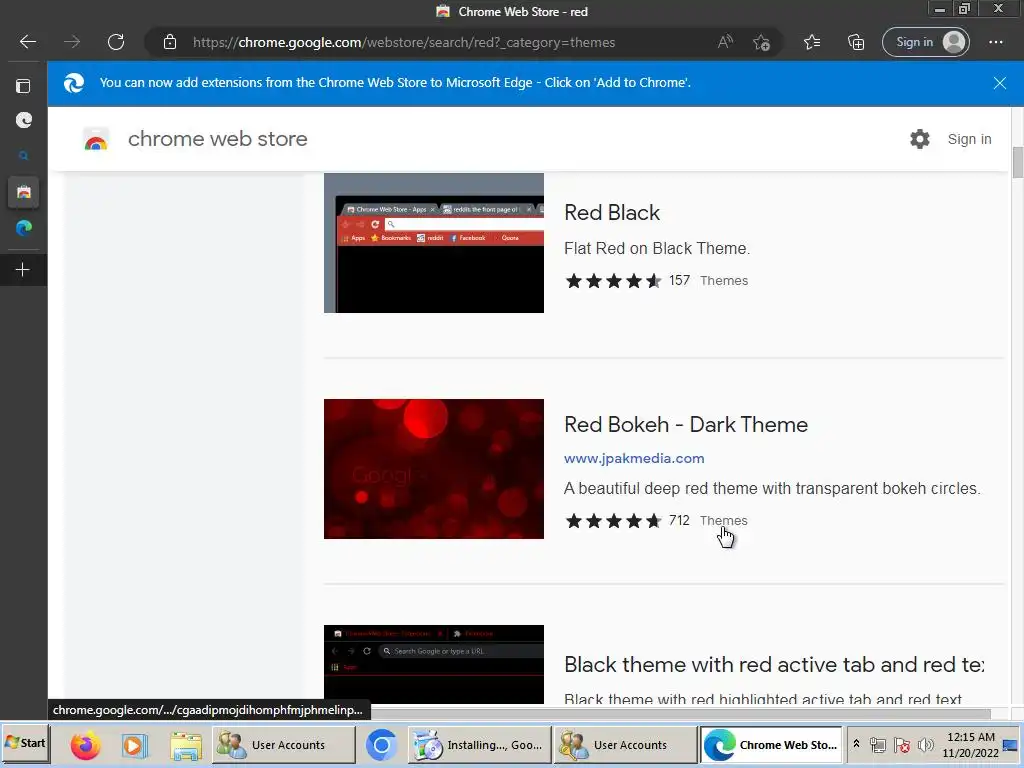Select the Chrome Web Store vertical tab
Screen dimensions: 1024x768
24,192
